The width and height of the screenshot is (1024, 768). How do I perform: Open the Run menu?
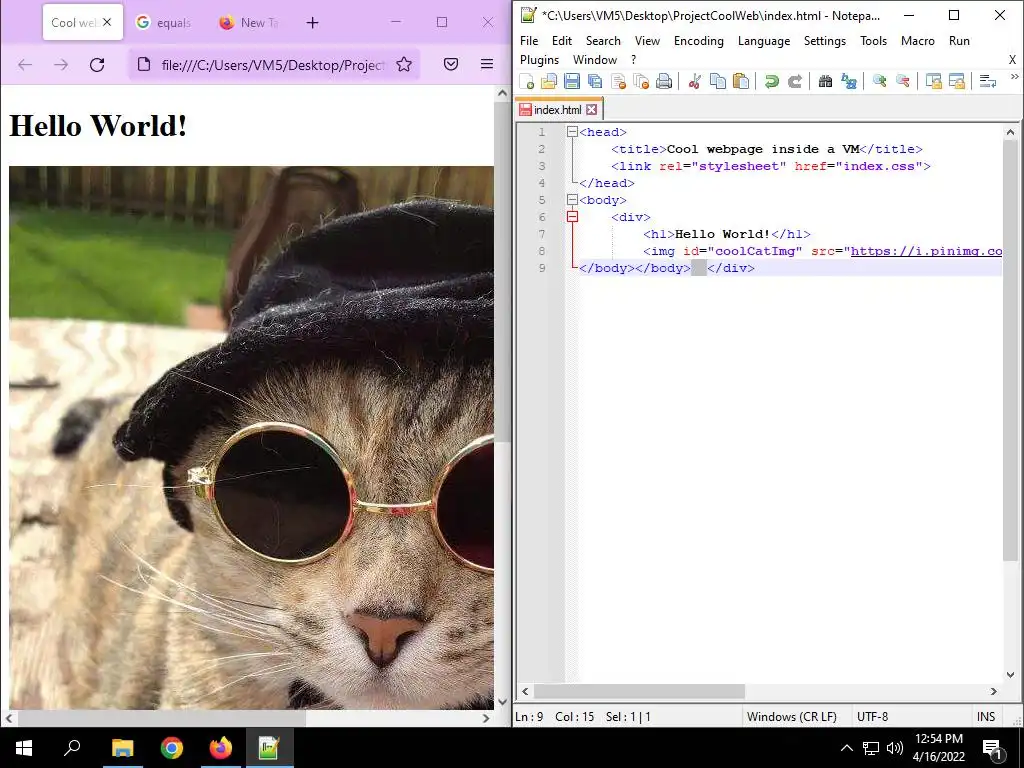tap(959, 40)
